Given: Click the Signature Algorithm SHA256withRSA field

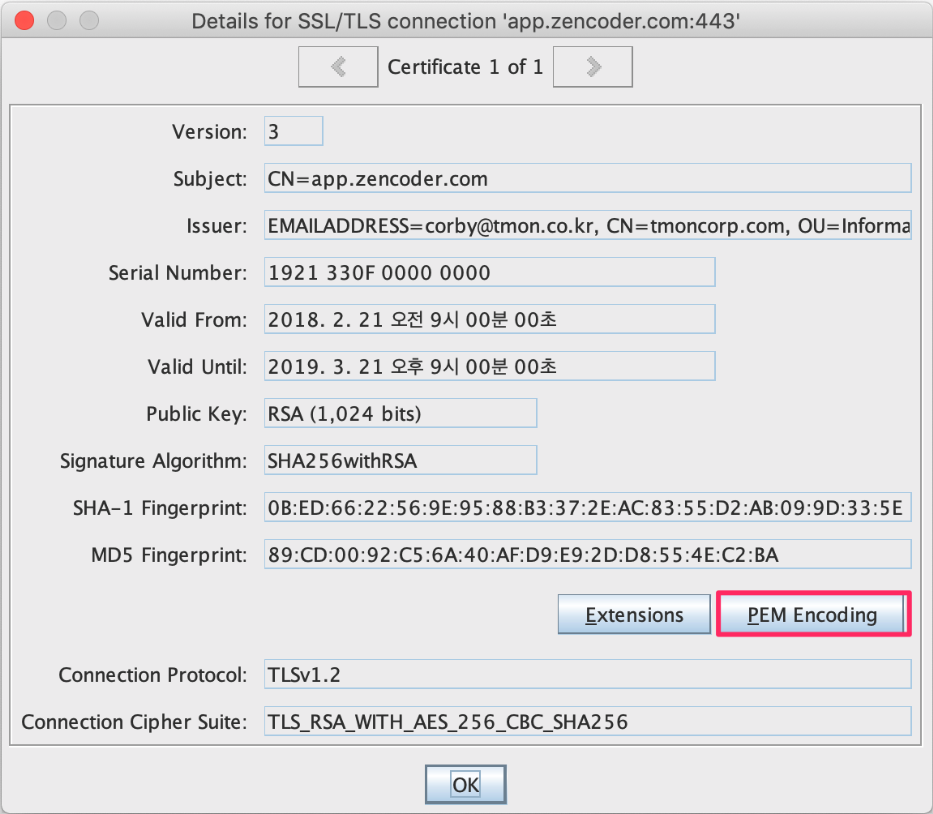Looking at the screenshot, I should click(x=400, y=461).
